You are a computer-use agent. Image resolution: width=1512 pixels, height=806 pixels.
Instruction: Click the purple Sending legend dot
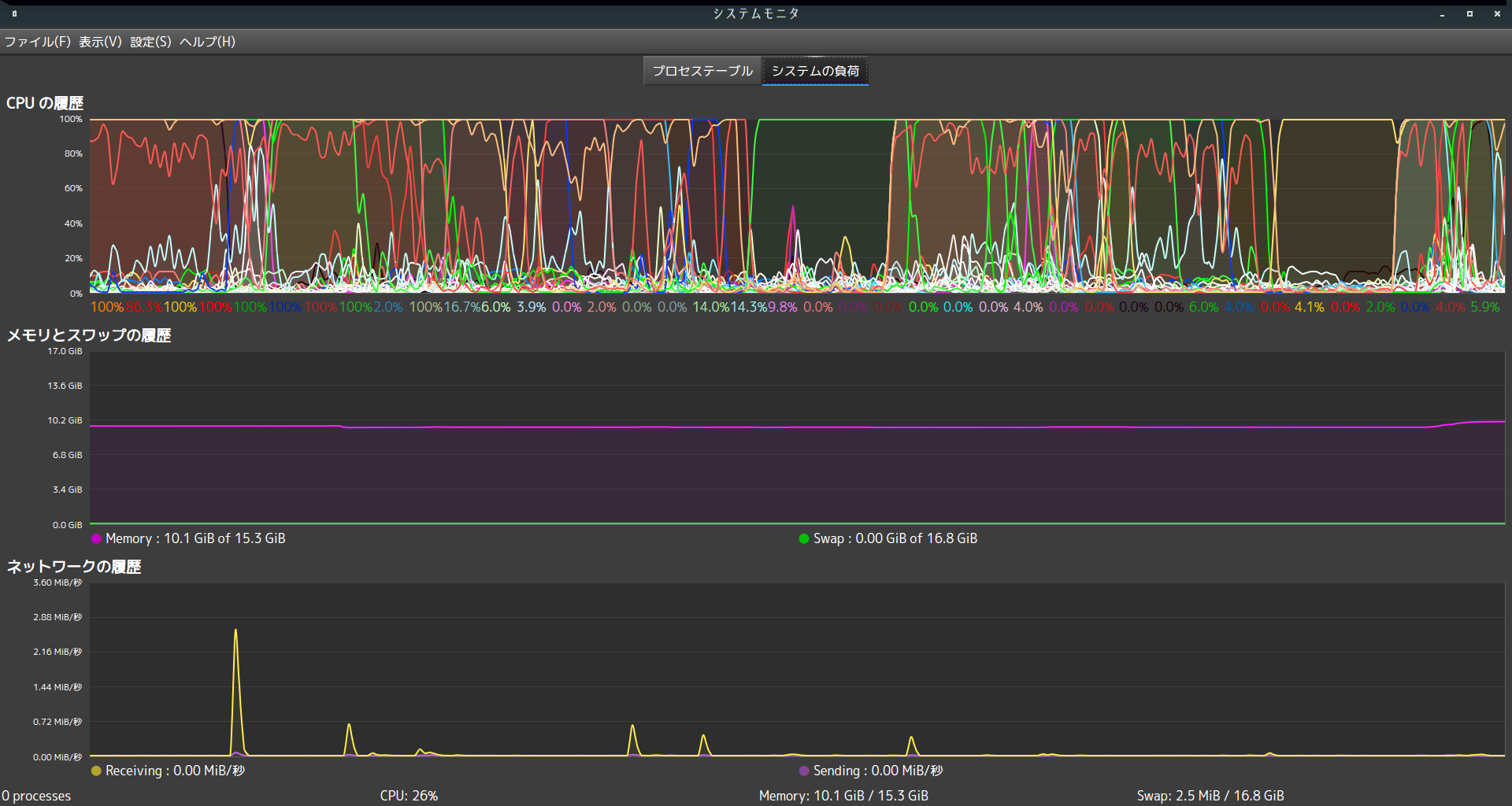[x=803, y=771]
